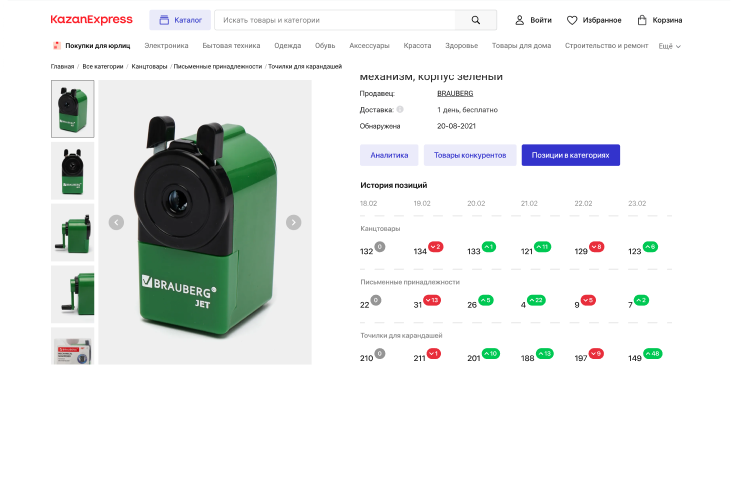
Task: Click the Войти user icon
Action: 520,20
